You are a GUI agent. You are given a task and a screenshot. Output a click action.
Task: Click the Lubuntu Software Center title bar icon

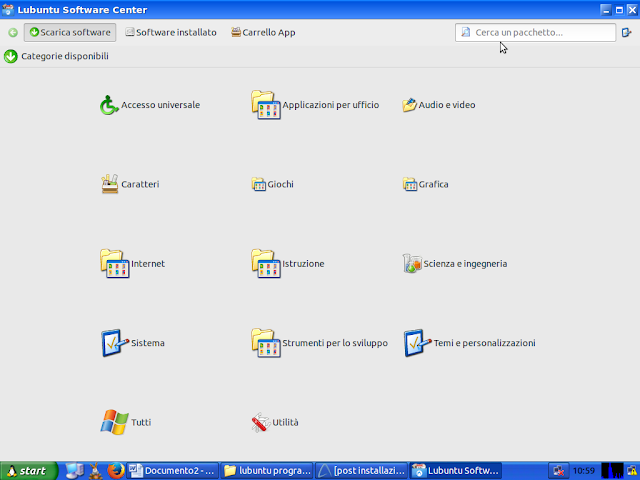pos(8,9)
